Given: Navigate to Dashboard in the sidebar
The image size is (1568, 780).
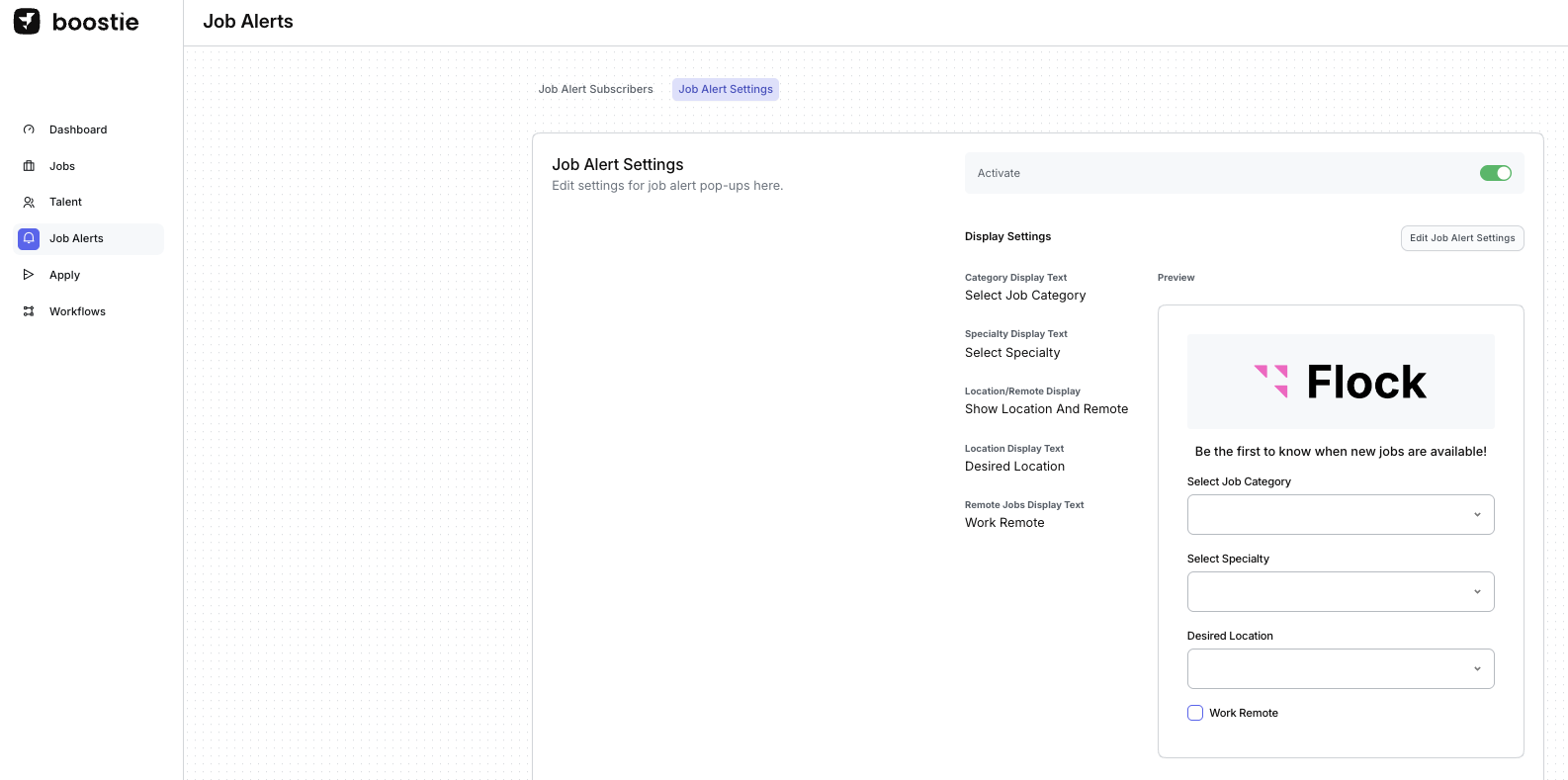Looking at the screenshot, I should click(78, 130).
